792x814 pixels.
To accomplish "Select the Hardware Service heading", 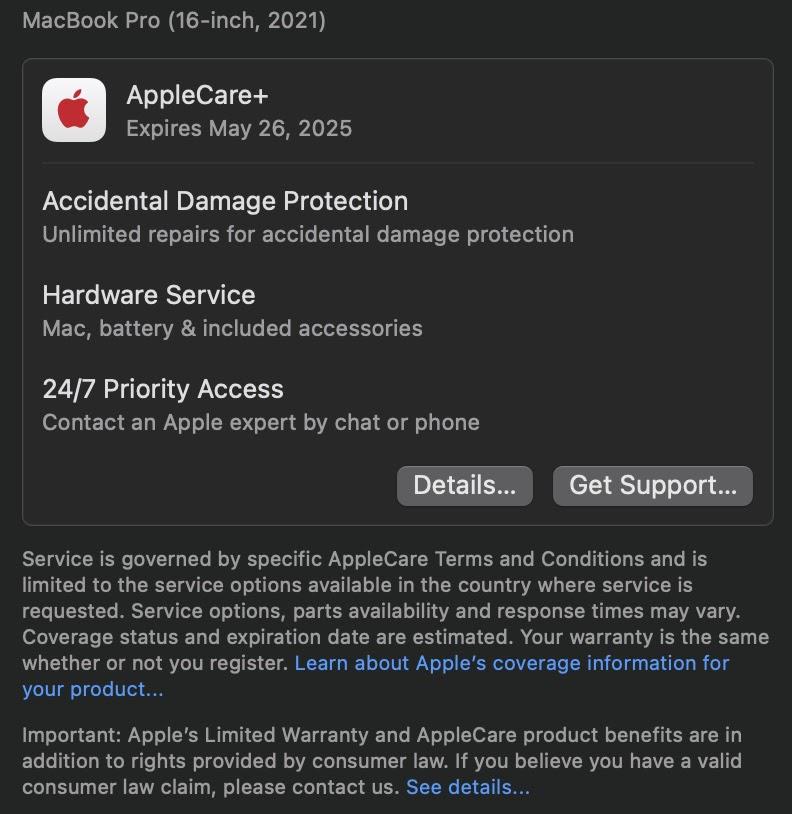I will 149,295.
